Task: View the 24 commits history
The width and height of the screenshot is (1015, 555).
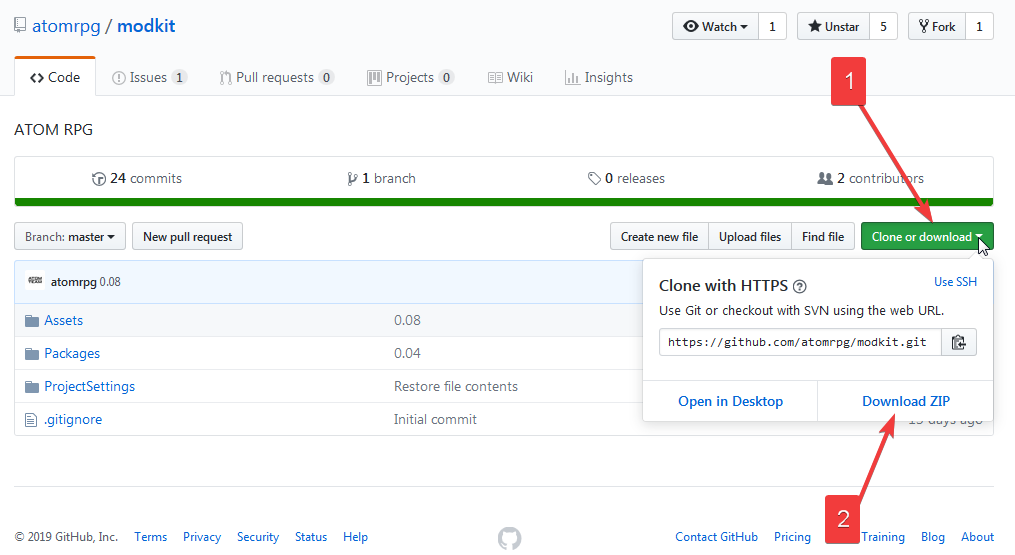Action: tap(137, 178)
